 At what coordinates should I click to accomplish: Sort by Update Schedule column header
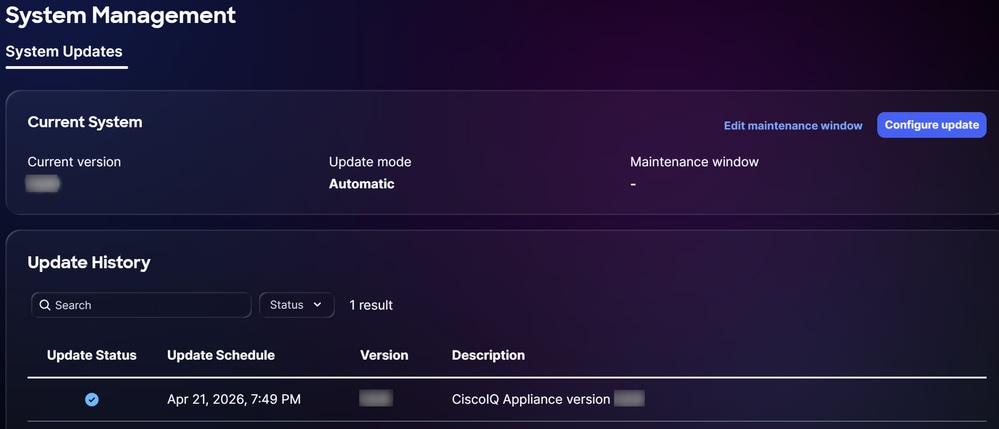point(221,355)
